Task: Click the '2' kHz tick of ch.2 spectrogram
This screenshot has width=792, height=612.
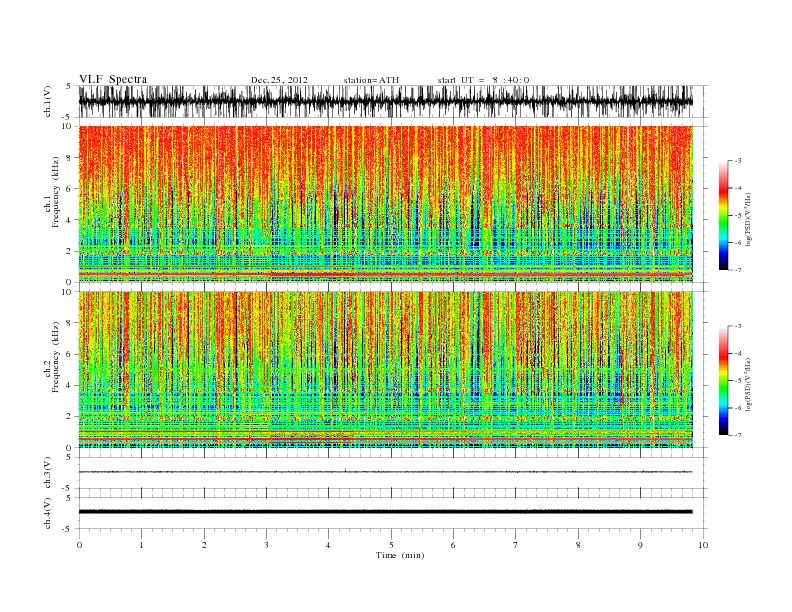Action: tap(69, 417)
